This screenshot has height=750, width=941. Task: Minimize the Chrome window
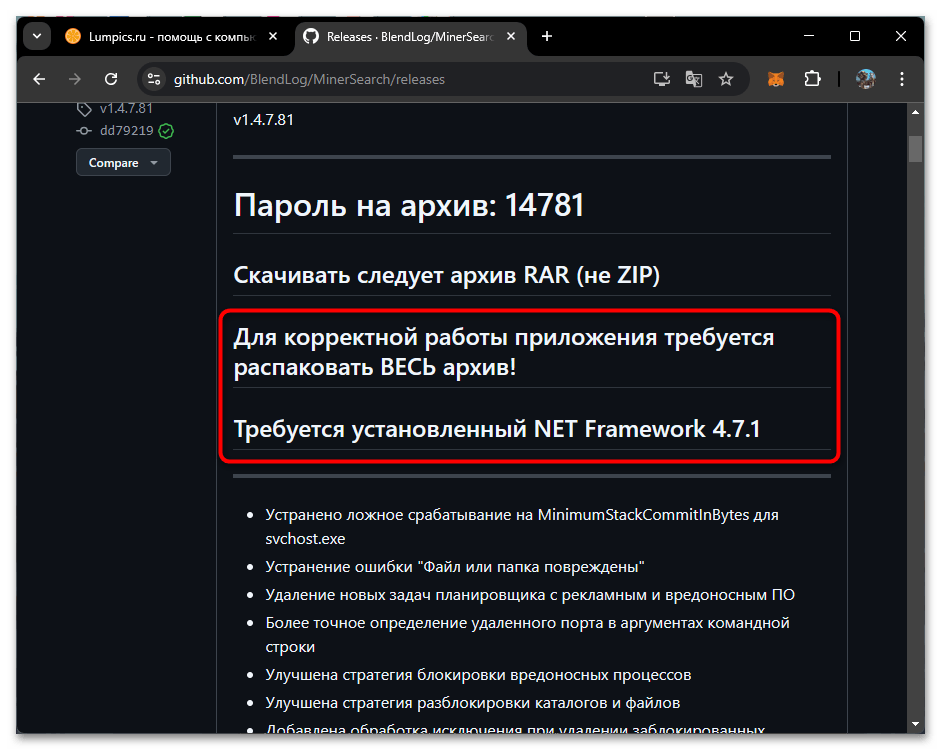pyautogui.click(x=809, y=36)
